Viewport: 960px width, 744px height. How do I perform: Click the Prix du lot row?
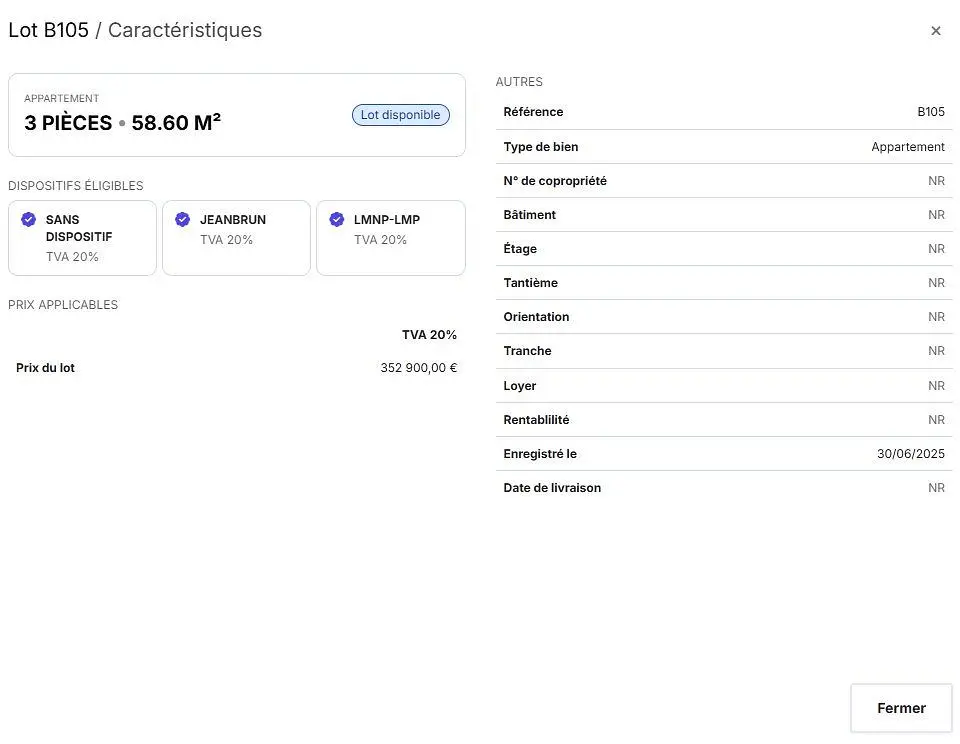tap(236, 368)
